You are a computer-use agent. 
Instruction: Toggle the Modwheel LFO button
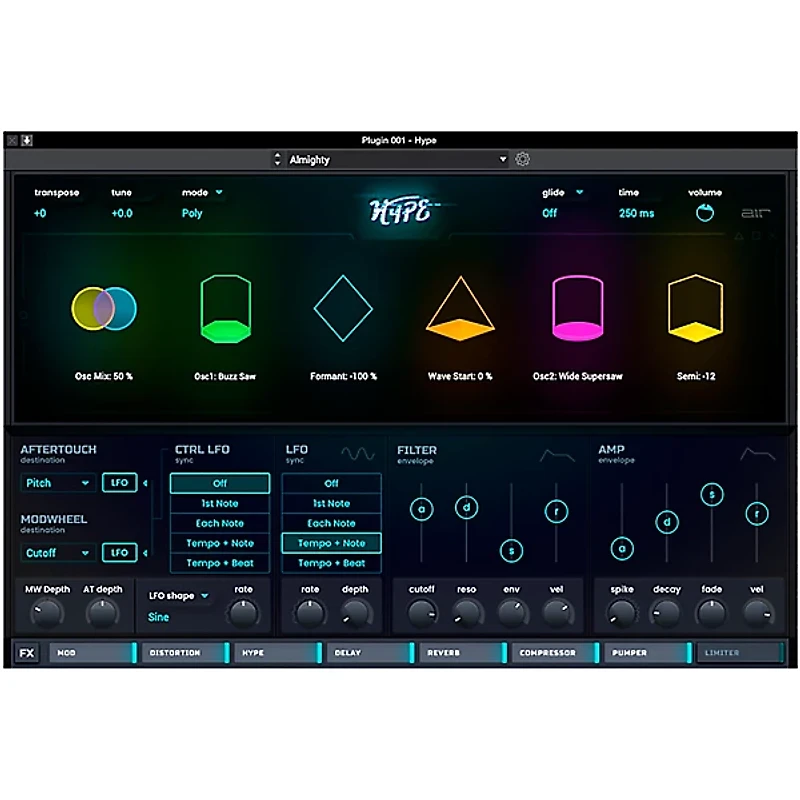(119, 552)
